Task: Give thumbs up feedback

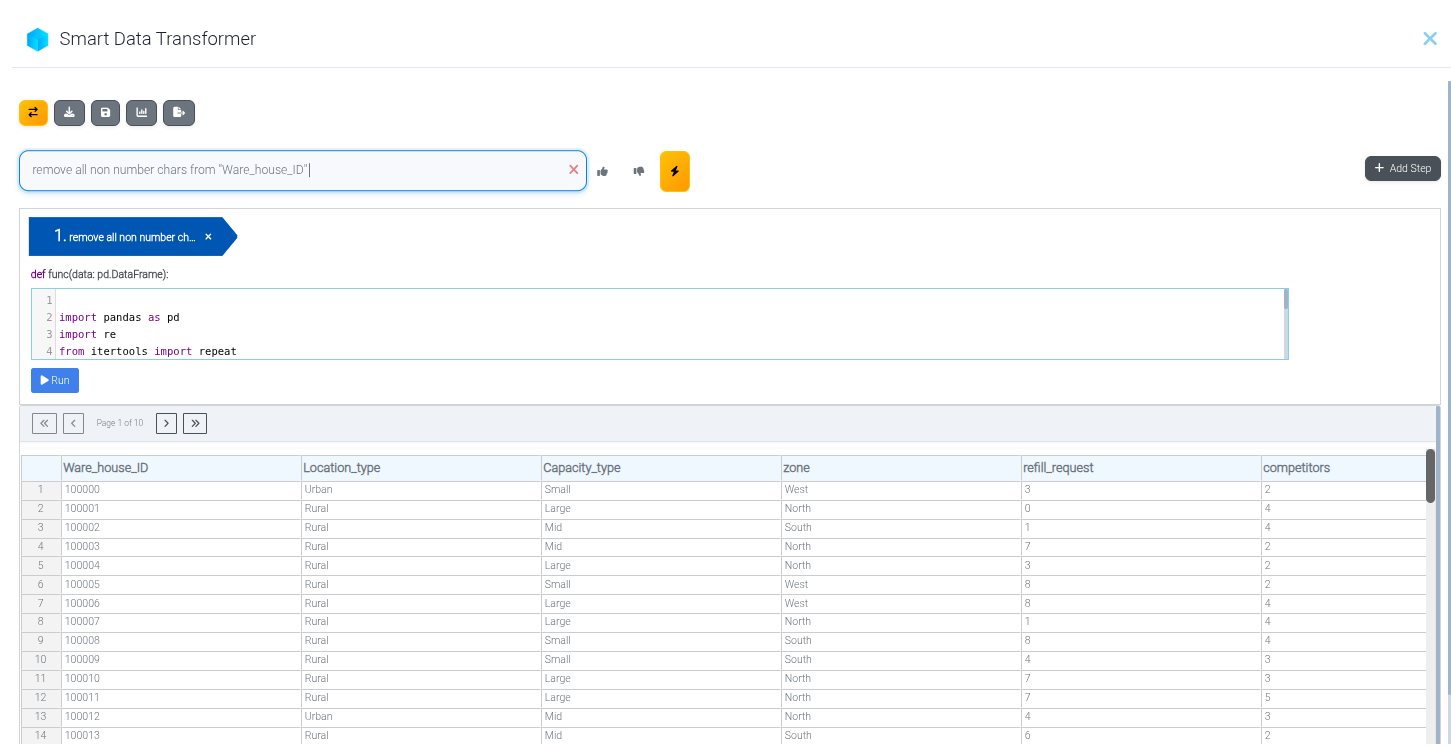Action: pos(602,171)
